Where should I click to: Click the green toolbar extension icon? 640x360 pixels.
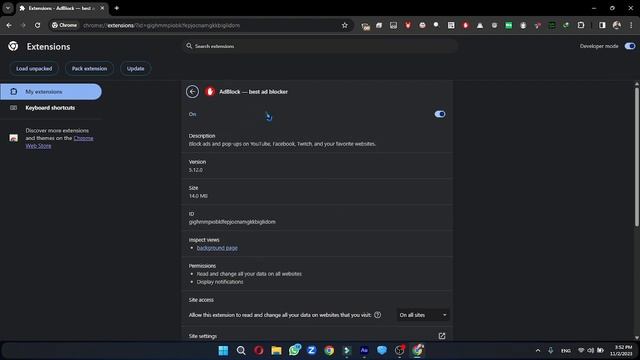point(509,25)
